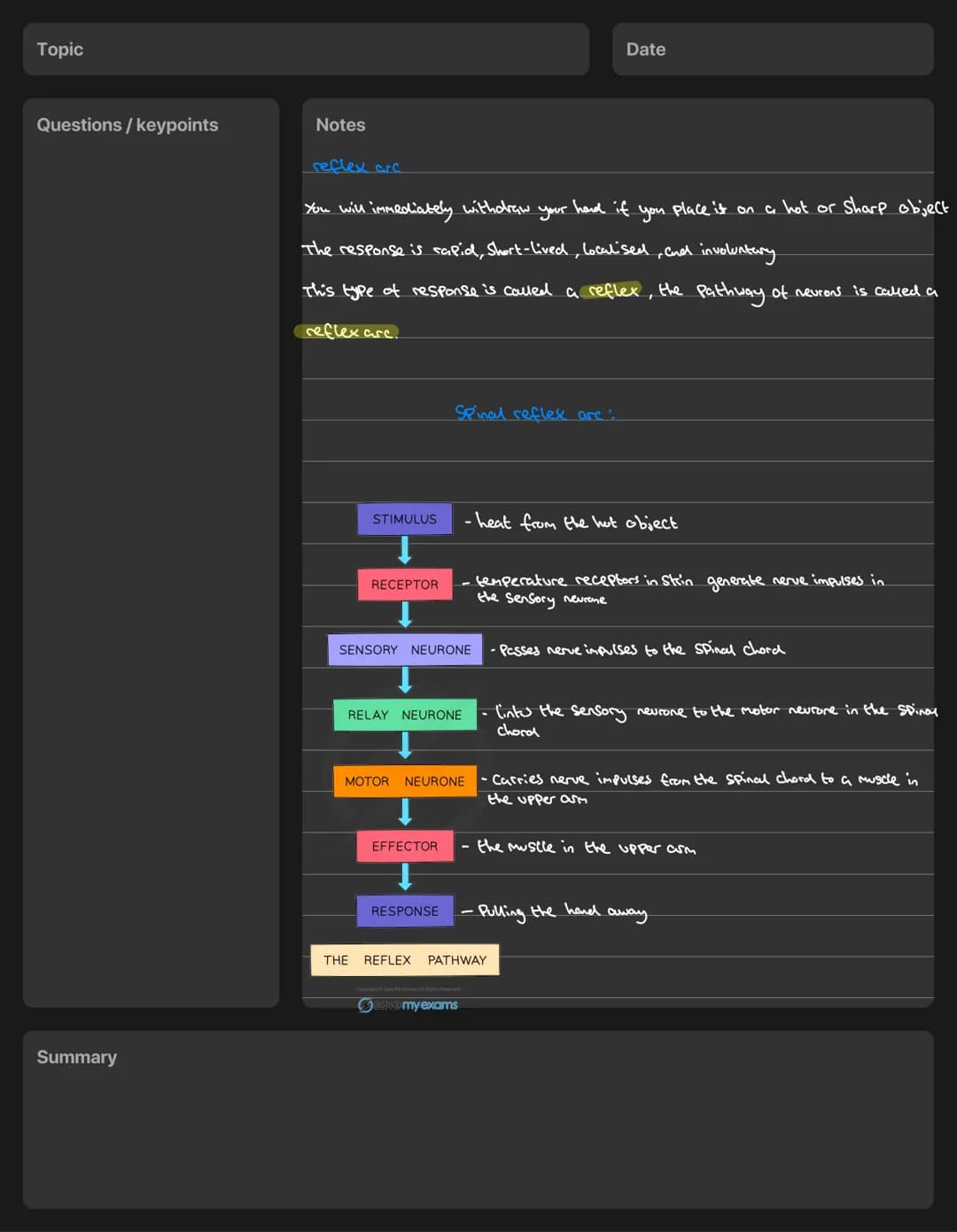This screenshot has width=957, height=1232.
Task: Click arrow between EFFECTOR and RESPONSE
Action: [x=405, y=878]
